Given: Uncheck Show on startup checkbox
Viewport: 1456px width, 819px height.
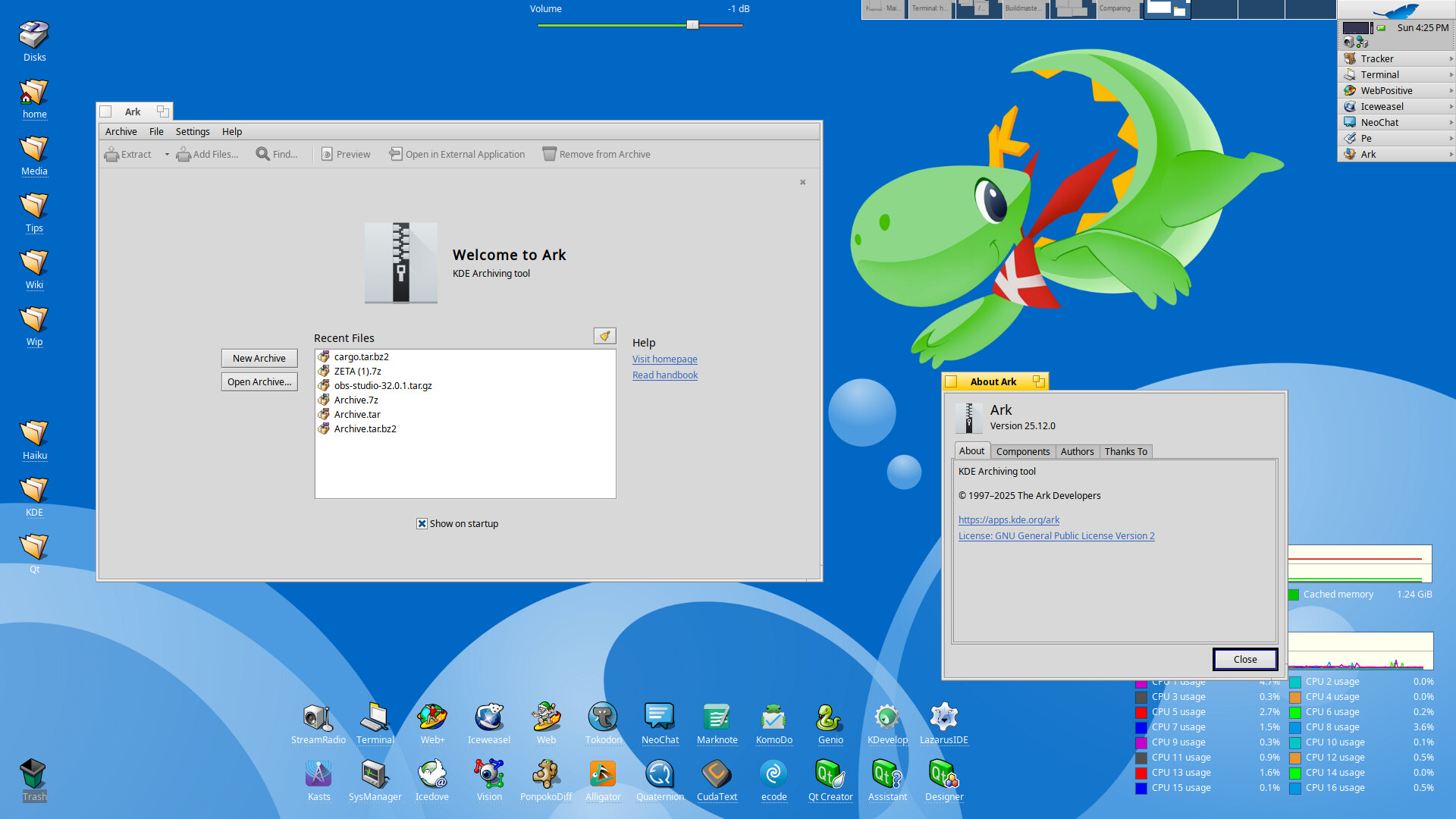Looking at the screenshot, I should click(x=422, y=524).
